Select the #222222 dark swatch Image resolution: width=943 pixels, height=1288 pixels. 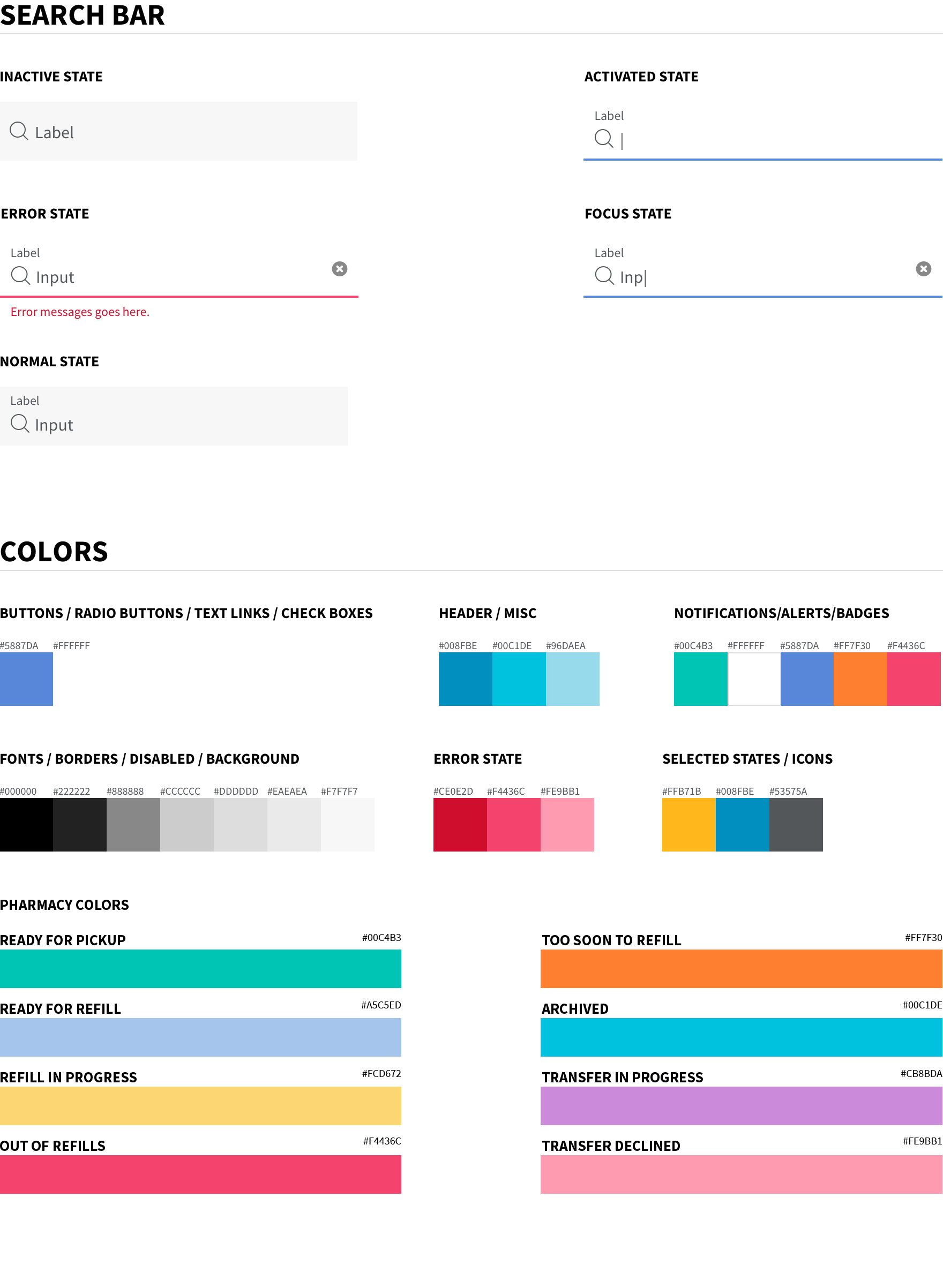coord(80,825)
